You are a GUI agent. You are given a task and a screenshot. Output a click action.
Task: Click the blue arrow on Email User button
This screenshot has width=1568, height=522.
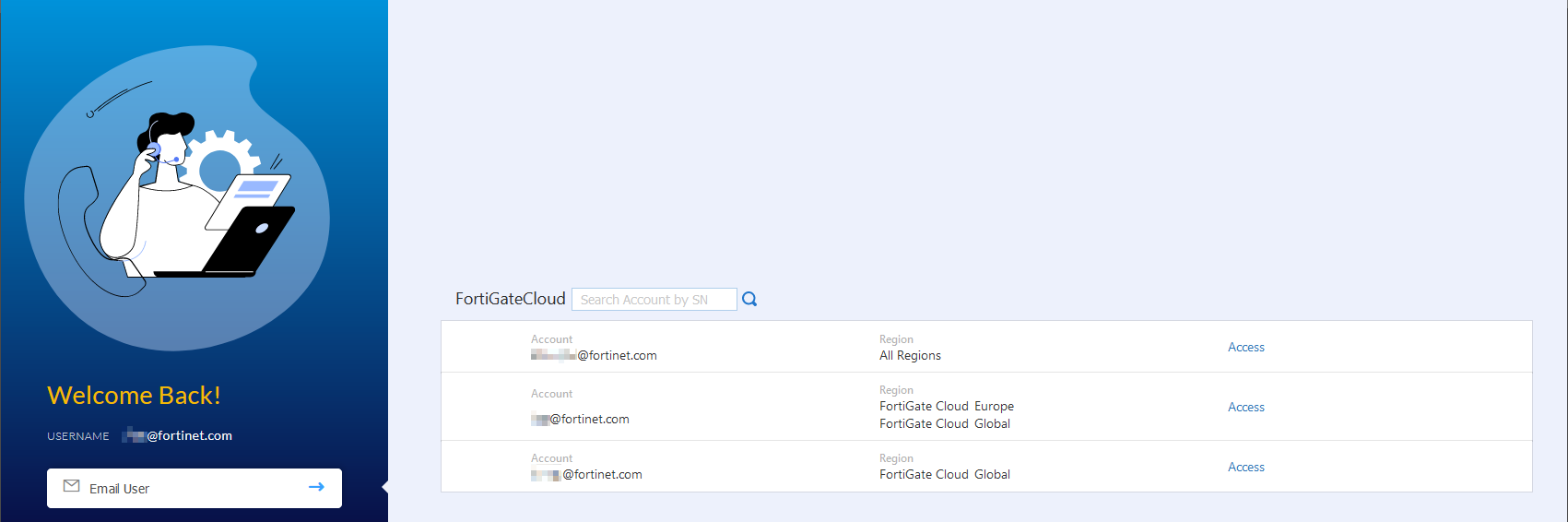[x=316, y=487]
